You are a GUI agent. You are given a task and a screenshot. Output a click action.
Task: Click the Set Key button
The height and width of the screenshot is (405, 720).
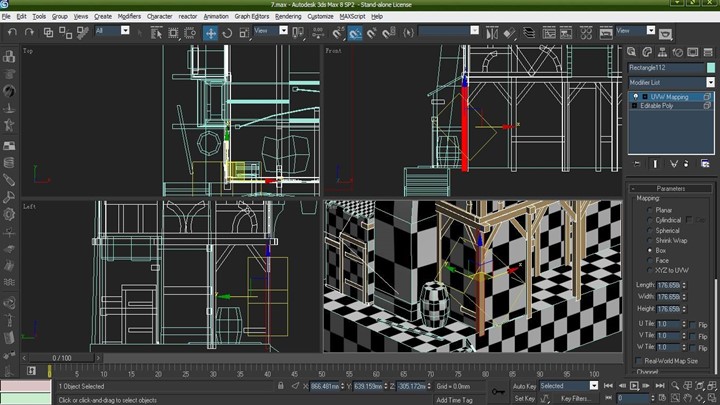click(524, 398)
